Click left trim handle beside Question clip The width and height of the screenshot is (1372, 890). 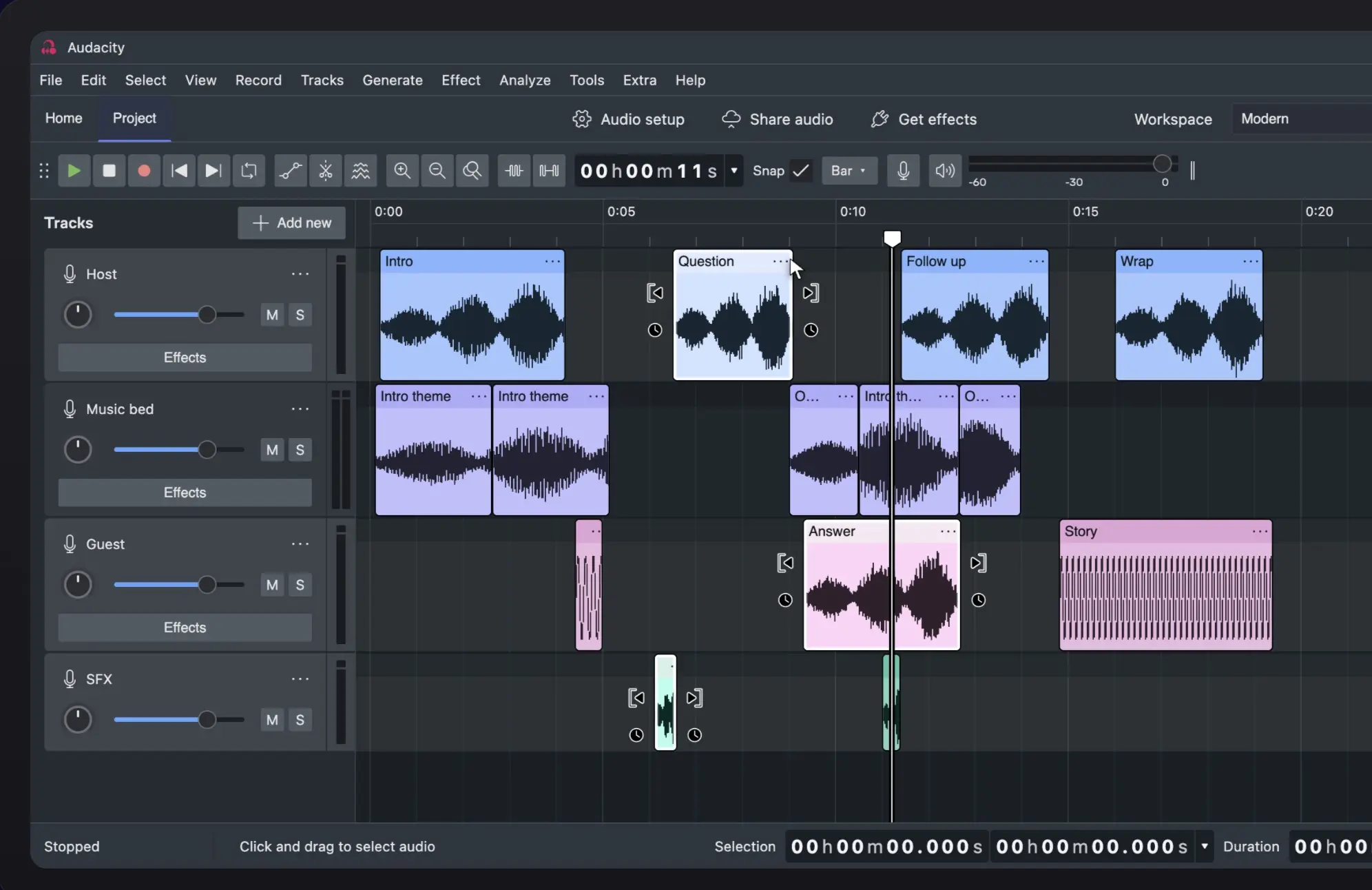pos(655,293)
